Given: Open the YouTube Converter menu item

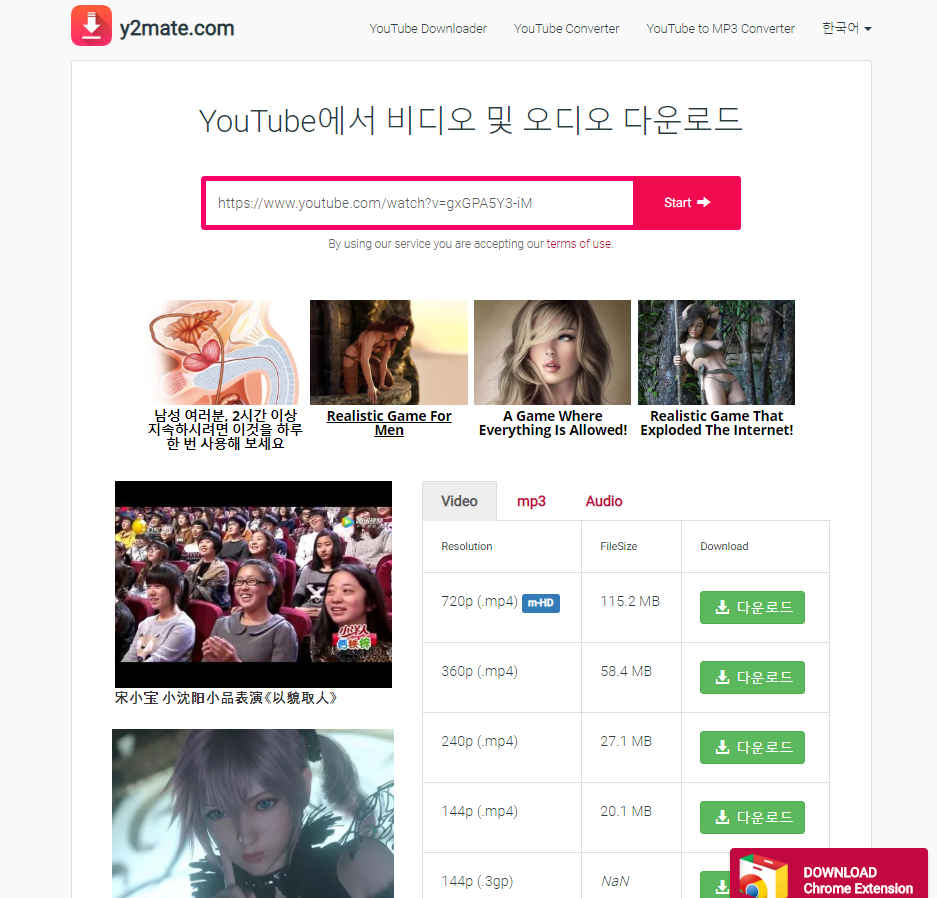Looking at the screenshot, I should pos(567,29).
